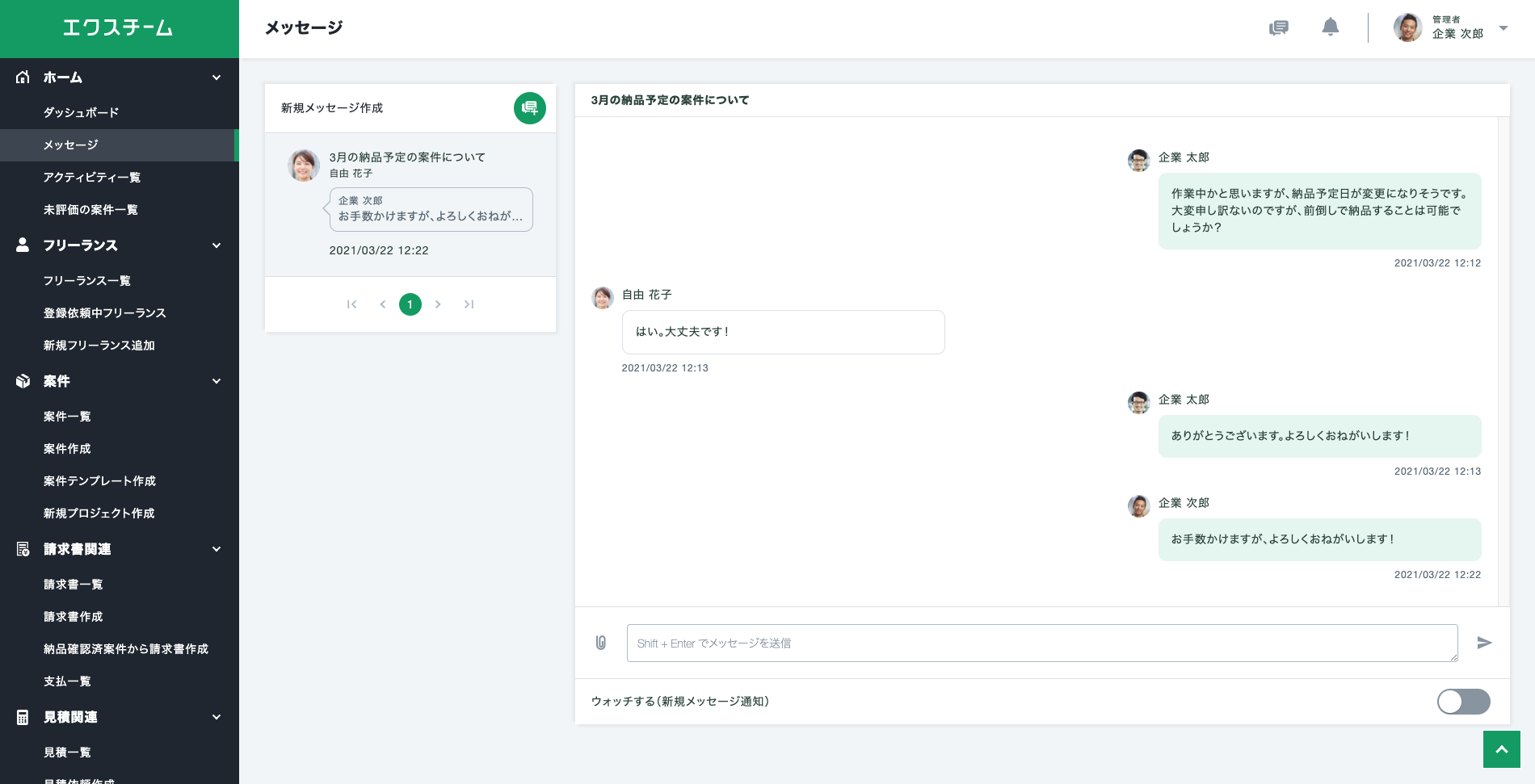Image resolution: width=1535 pixels, height=784 pixels.
Task: Click the message text input field
Action: click(1041, 643)
